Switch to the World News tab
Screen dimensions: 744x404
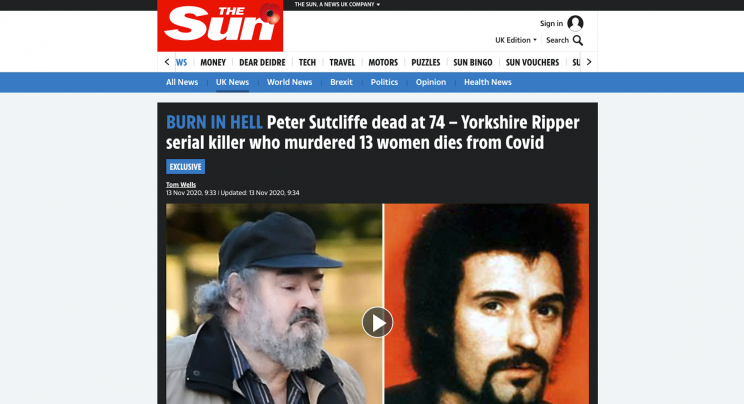click(289, 82)
